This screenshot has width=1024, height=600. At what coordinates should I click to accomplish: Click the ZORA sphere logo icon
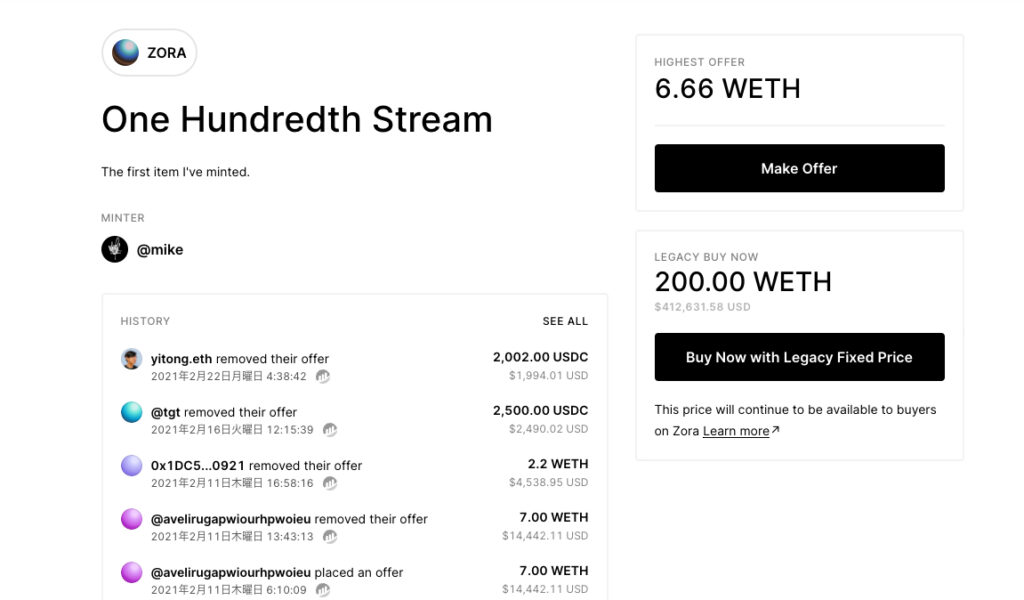coord(125,52)
